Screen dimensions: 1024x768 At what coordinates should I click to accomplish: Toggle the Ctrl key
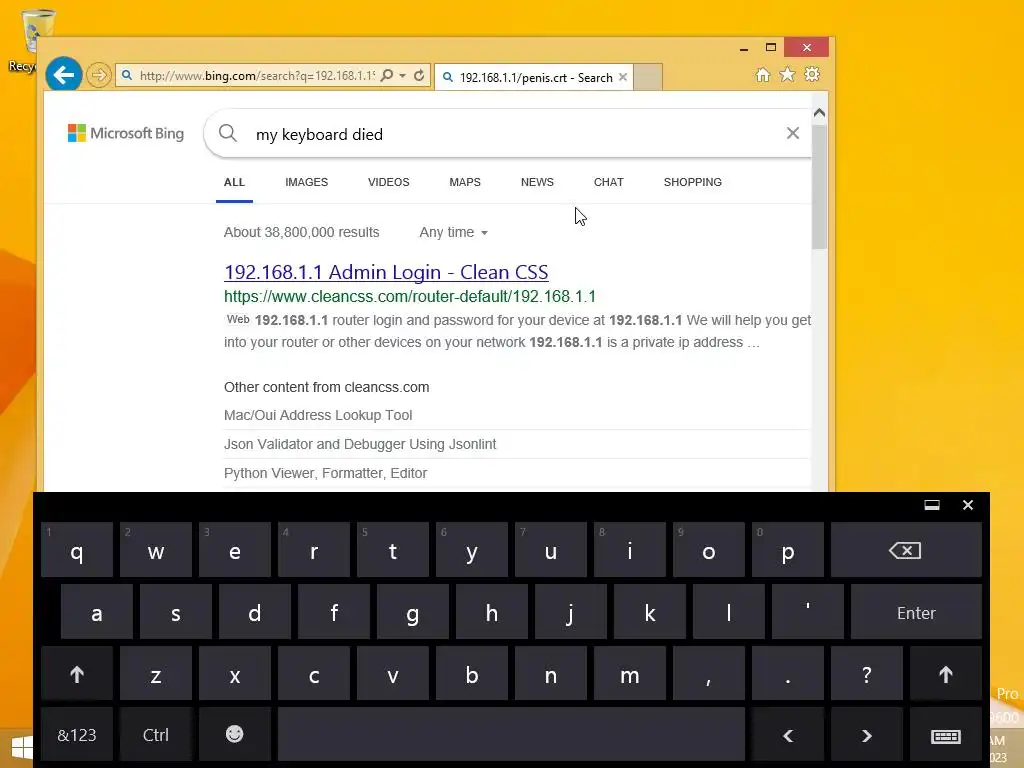(155, 735)
